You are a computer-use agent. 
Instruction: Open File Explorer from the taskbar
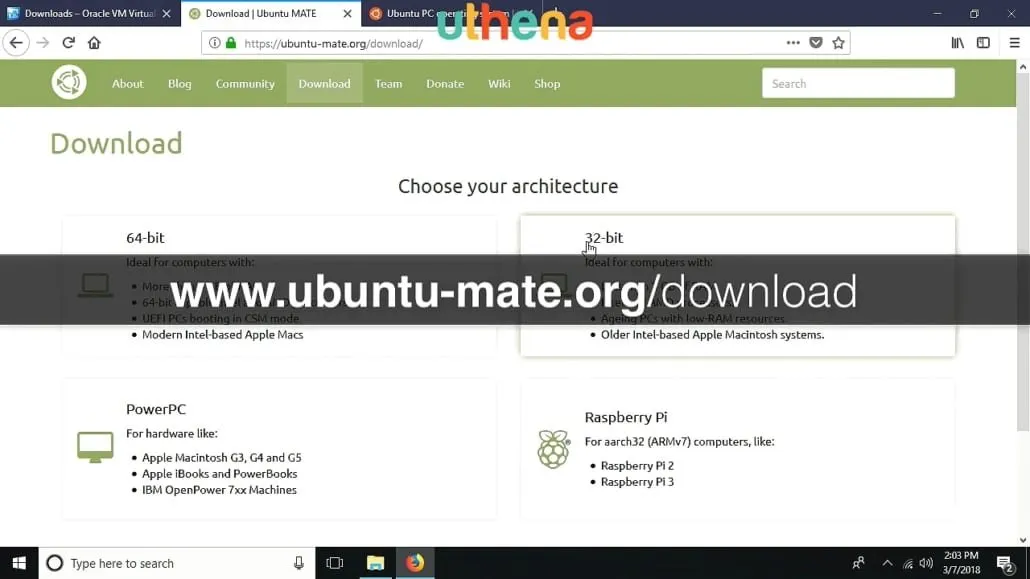(x=375, y=563)
